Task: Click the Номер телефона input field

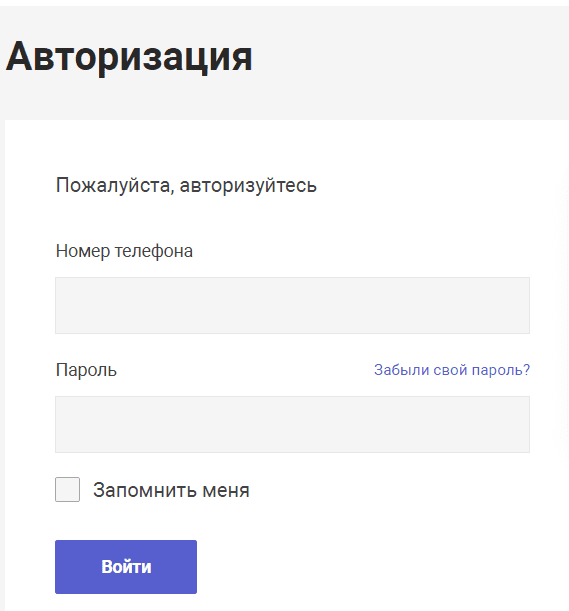Action: point(292,306)
